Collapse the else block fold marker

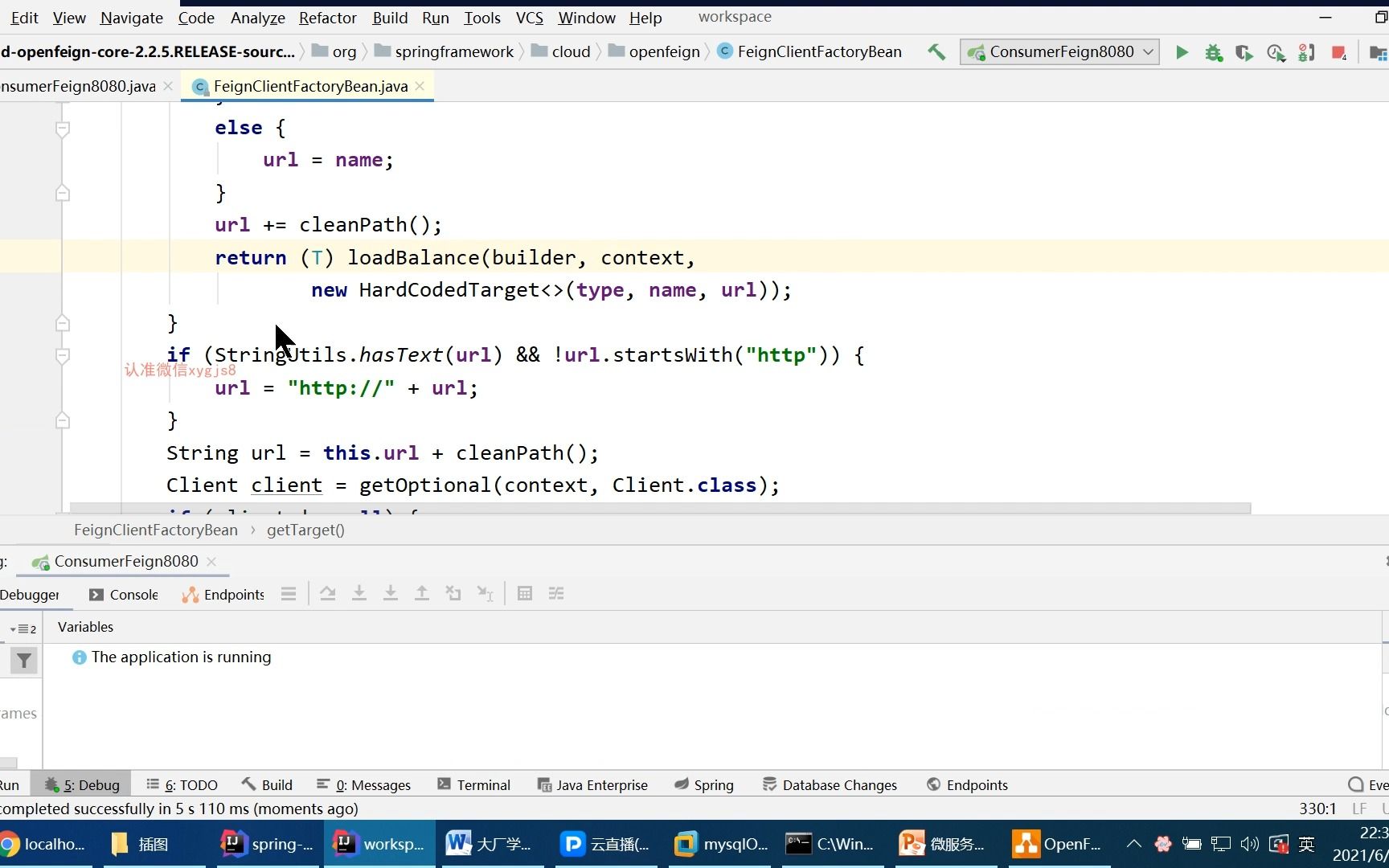coord(63,129)
